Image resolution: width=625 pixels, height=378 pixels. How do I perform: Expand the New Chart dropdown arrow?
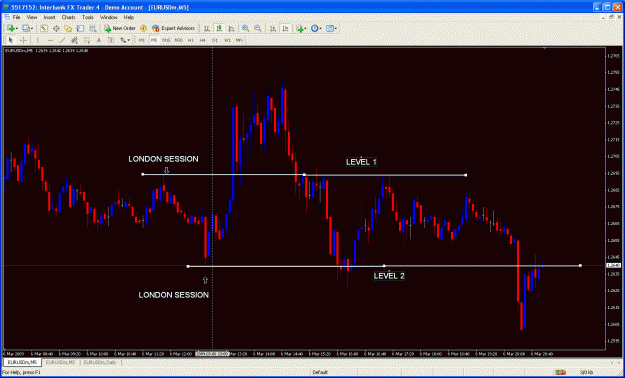(x=16, y=28)
